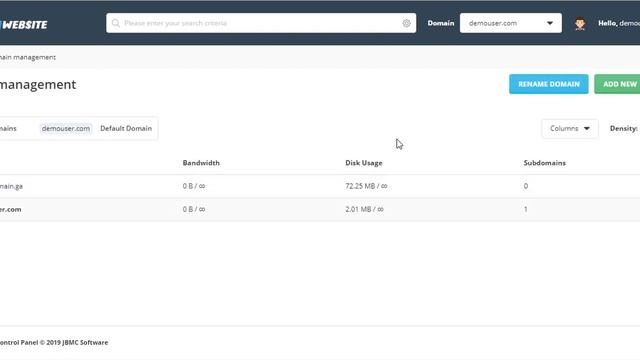Image resolution: width=640 pixels, height=360 pixels.
Task: Click the JBMC Software copyright text
Action: (54, 342)
